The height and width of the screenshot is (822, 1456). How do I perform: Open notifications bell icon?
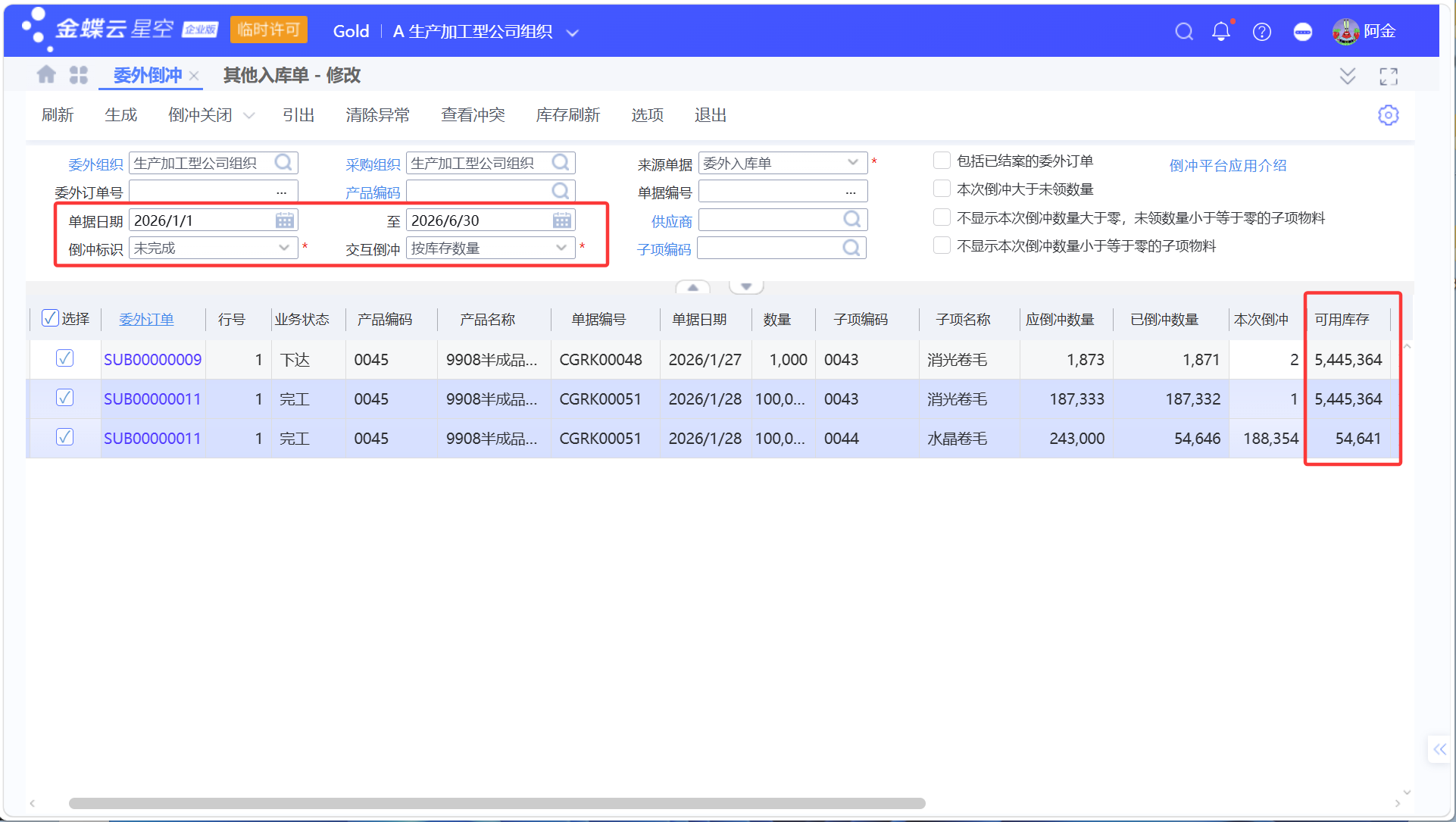coord(1221,31)
